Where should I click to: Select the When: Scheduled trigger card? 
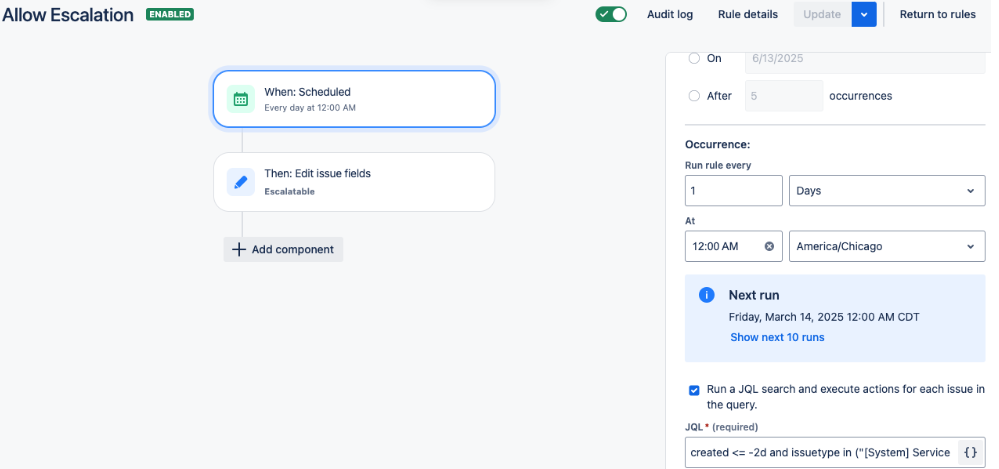(x=354, y=99)
